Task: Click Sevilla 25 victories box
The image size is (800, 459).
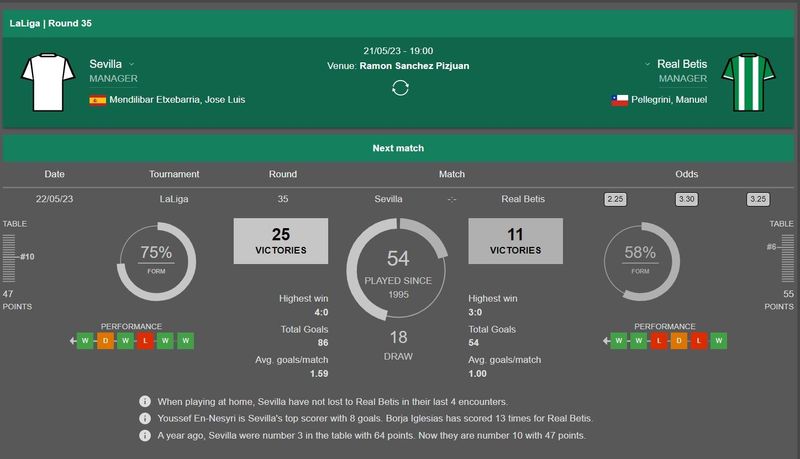Action: click(x=281, y=241)
